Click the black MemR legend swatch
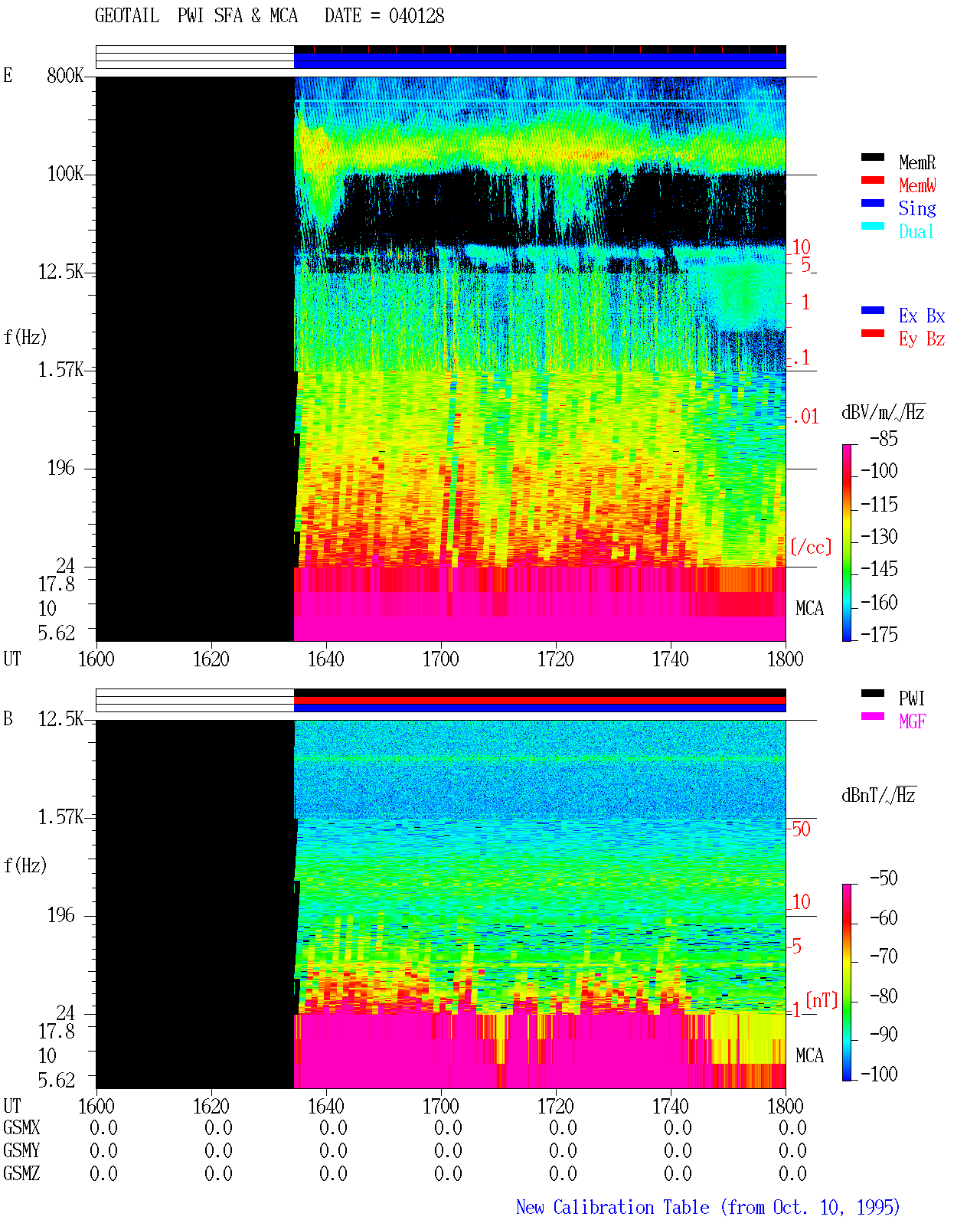Viewport: 980px width, 1220px height. (x=873, y=157)
